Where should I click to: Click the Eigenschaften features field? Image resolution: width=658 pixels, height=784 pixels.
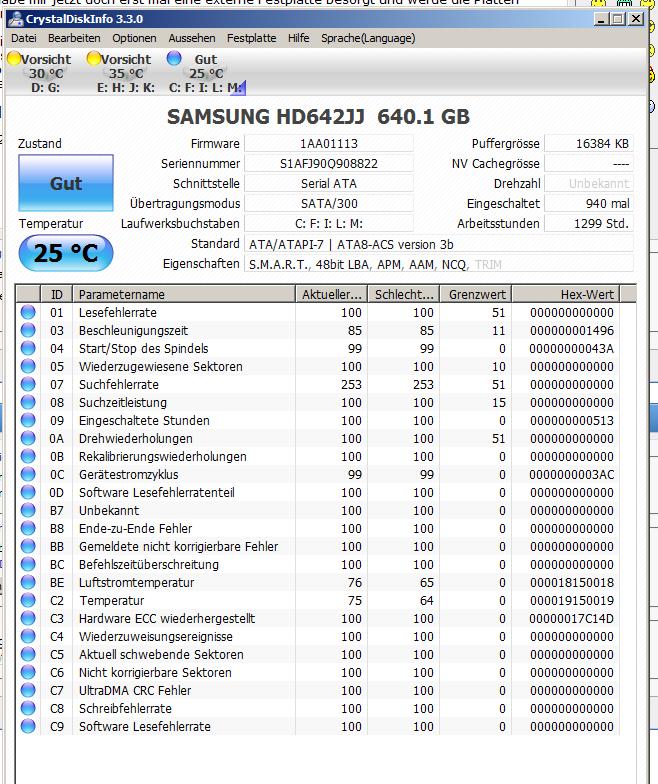(x=438, y=264)
